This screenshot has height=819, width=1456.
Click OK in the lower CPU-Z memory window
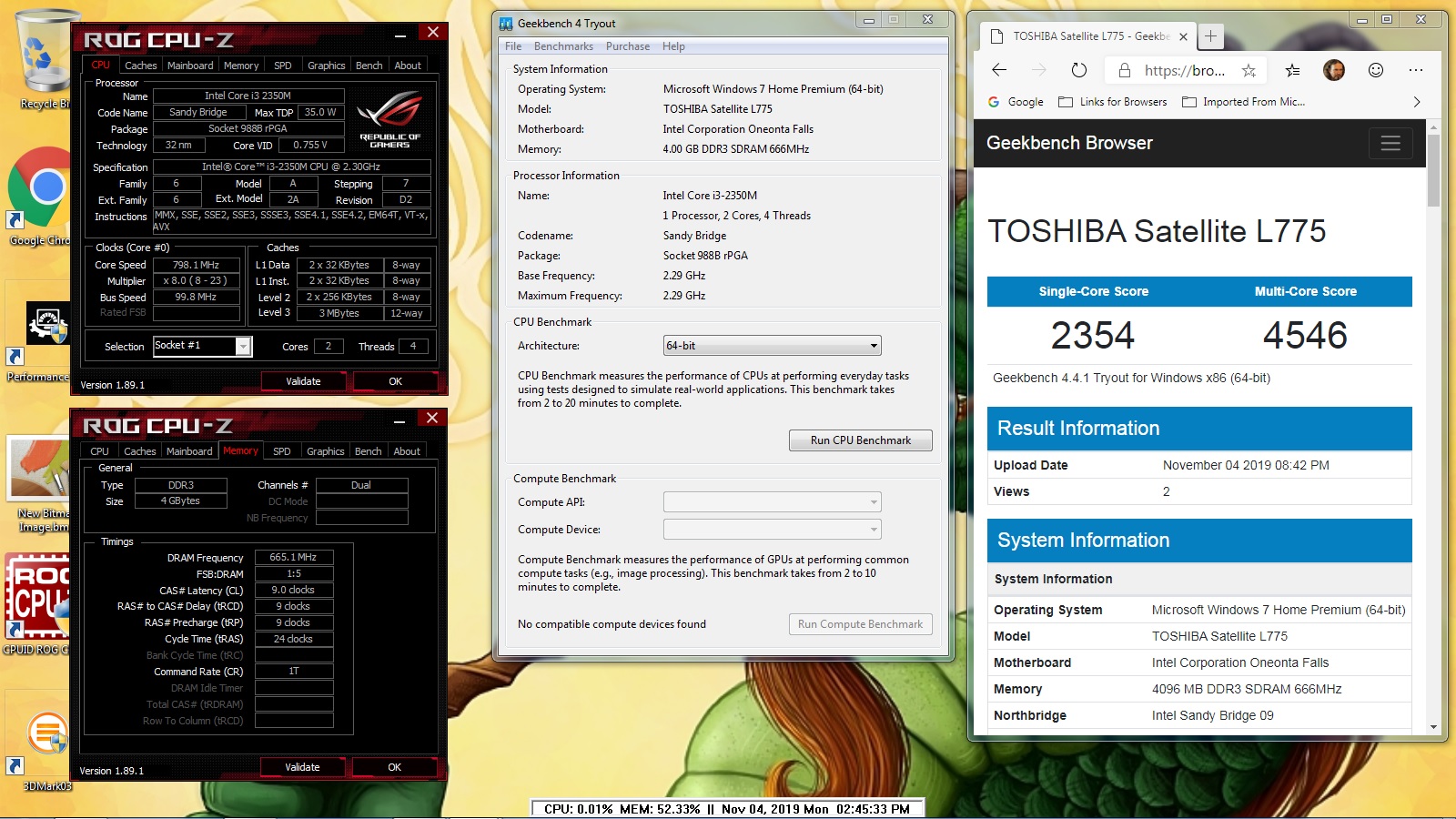click(394, 767)
